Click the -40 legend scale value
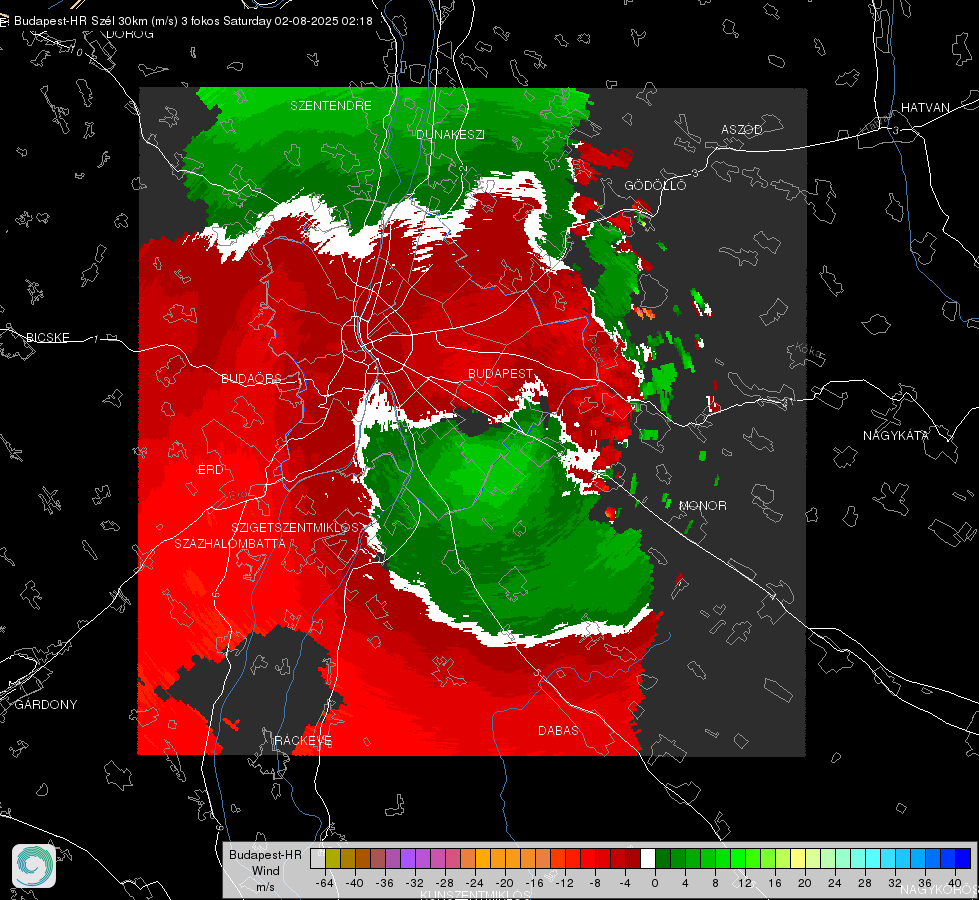This screenshot has height=900, width=979. (354, 883)
